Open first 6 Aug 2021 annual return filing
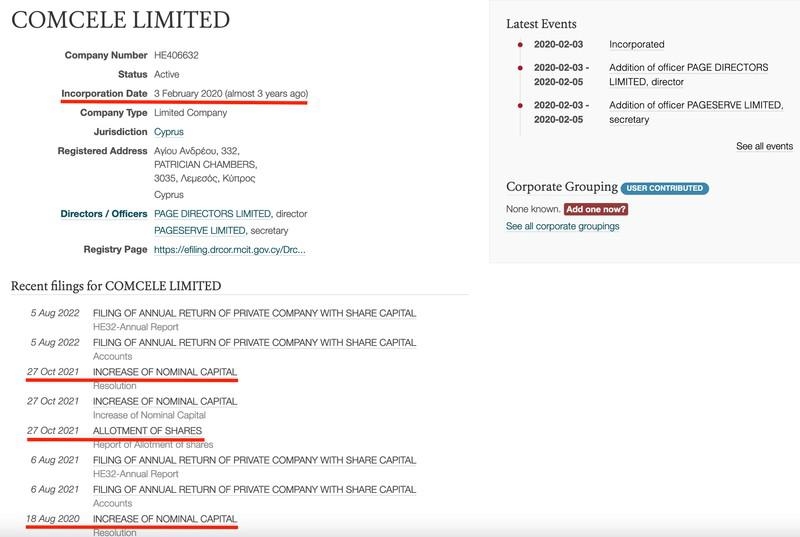 click(254, 460)
